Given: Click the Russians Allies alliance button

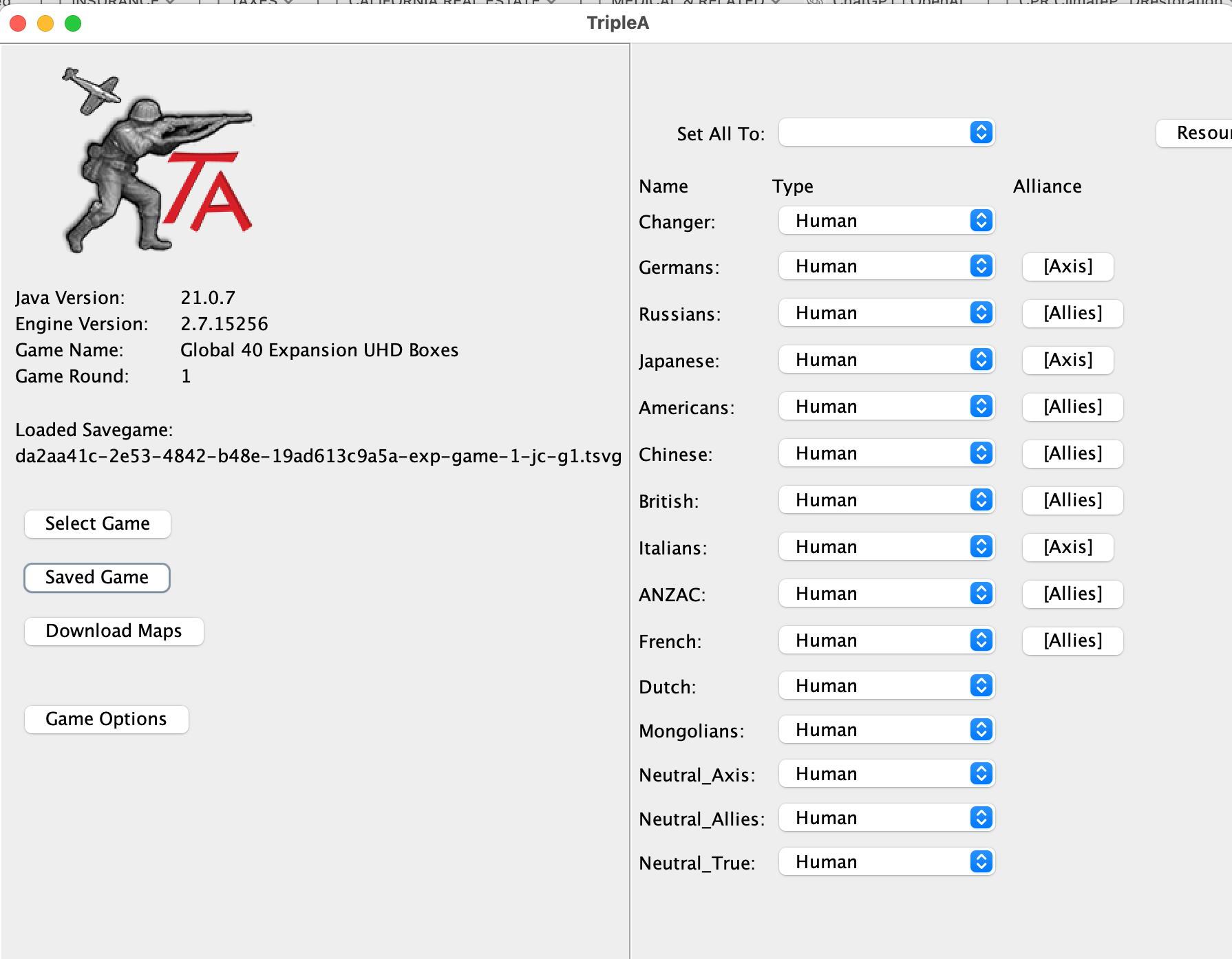Looking at the screenshot, I should pos(1072,313).
